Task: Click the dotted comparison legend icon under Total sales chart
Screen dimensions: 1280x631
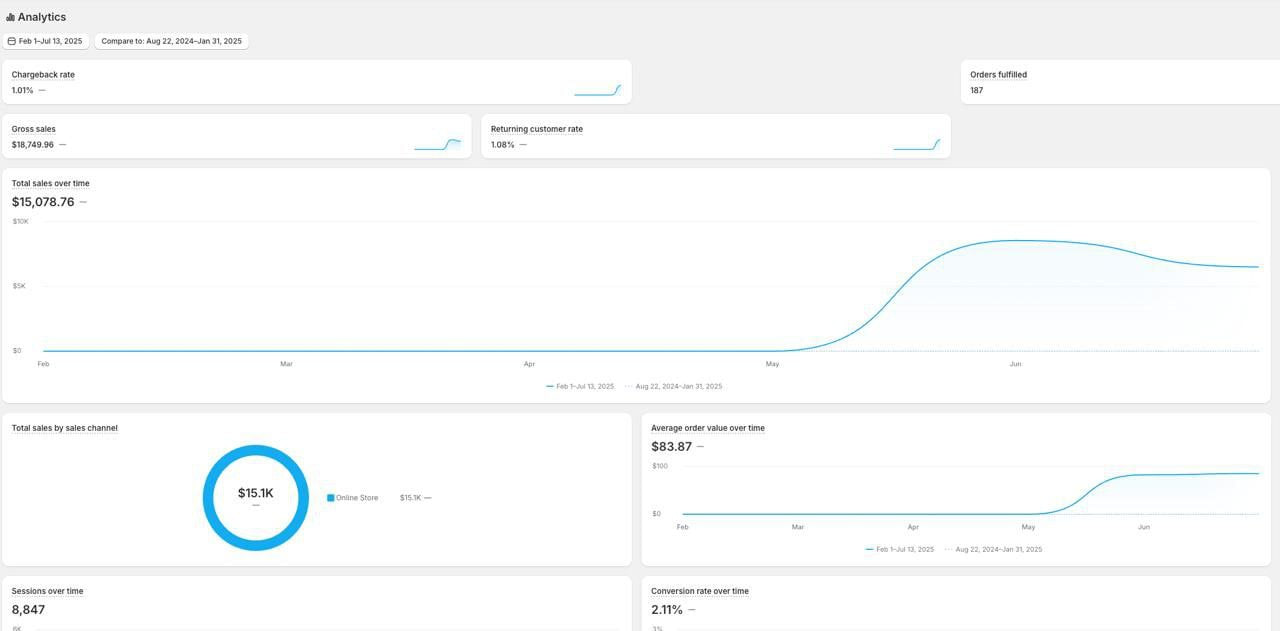Action: click(x=629, y=385)
